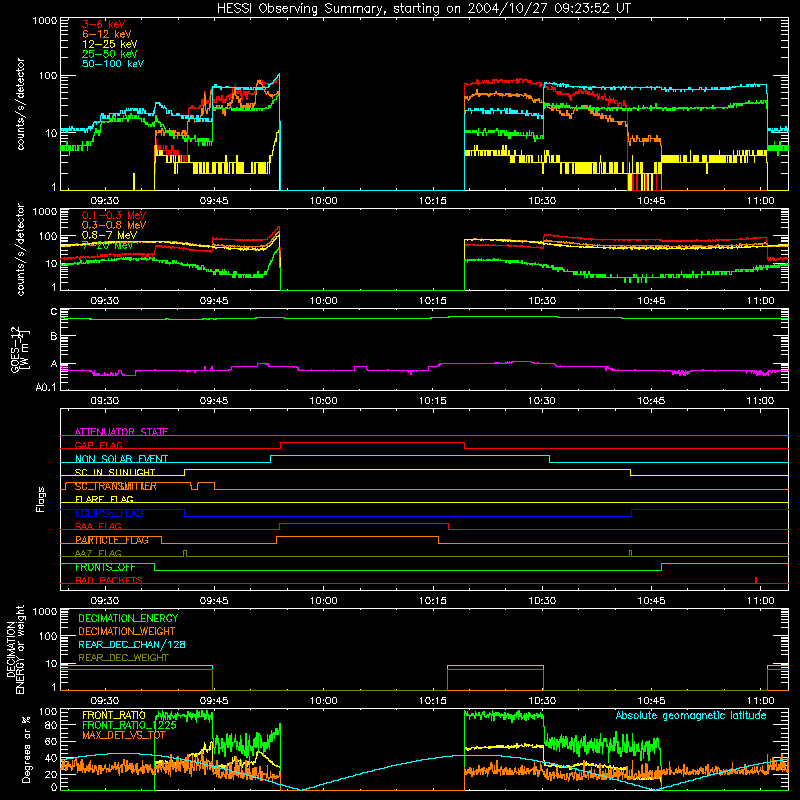Select the PARTICLE_FLAG label

112,540
